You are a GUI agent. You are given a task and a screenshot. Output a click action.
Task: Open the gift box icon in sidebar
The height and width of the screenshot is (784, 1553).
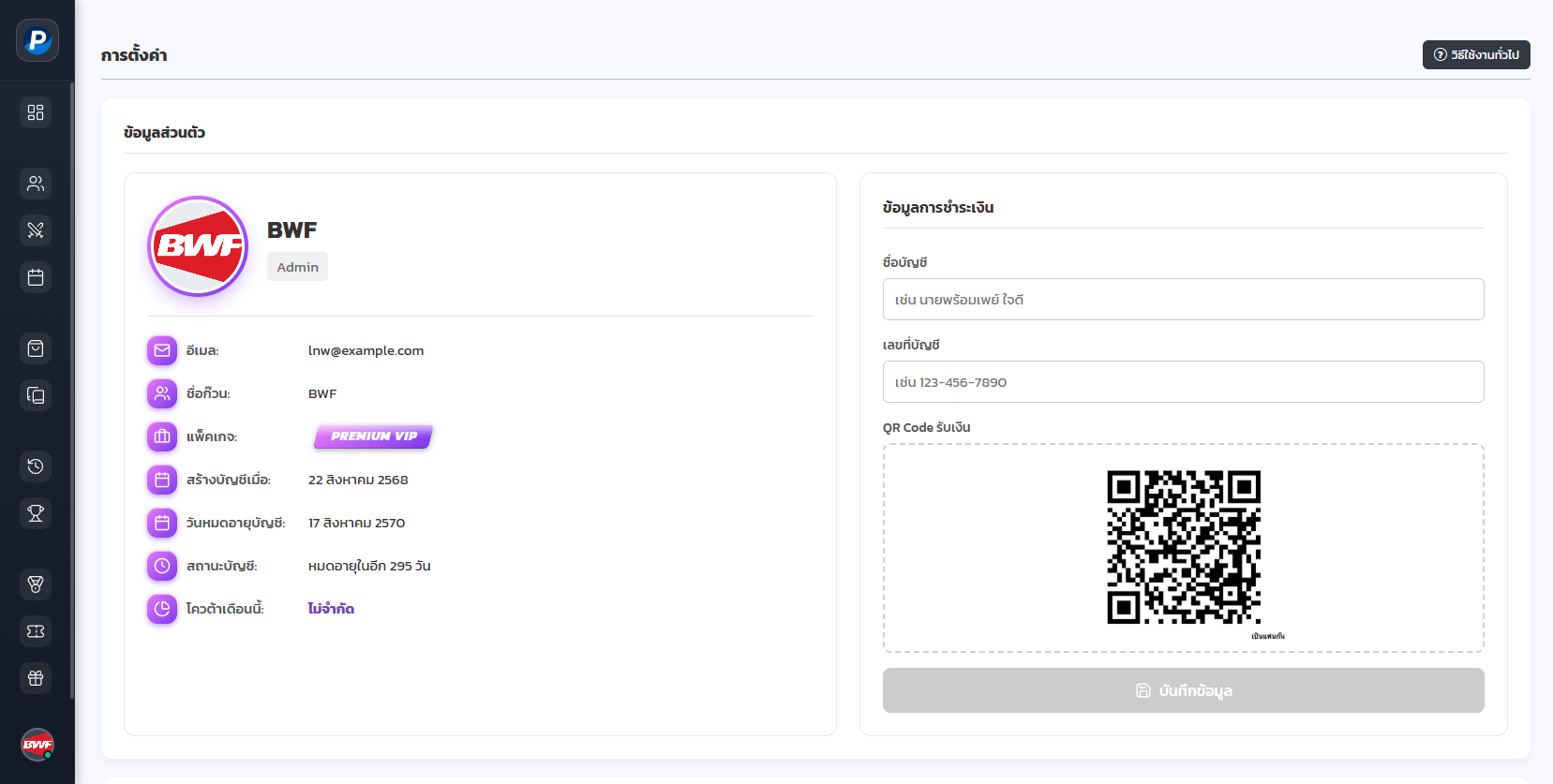click(36, 678)
